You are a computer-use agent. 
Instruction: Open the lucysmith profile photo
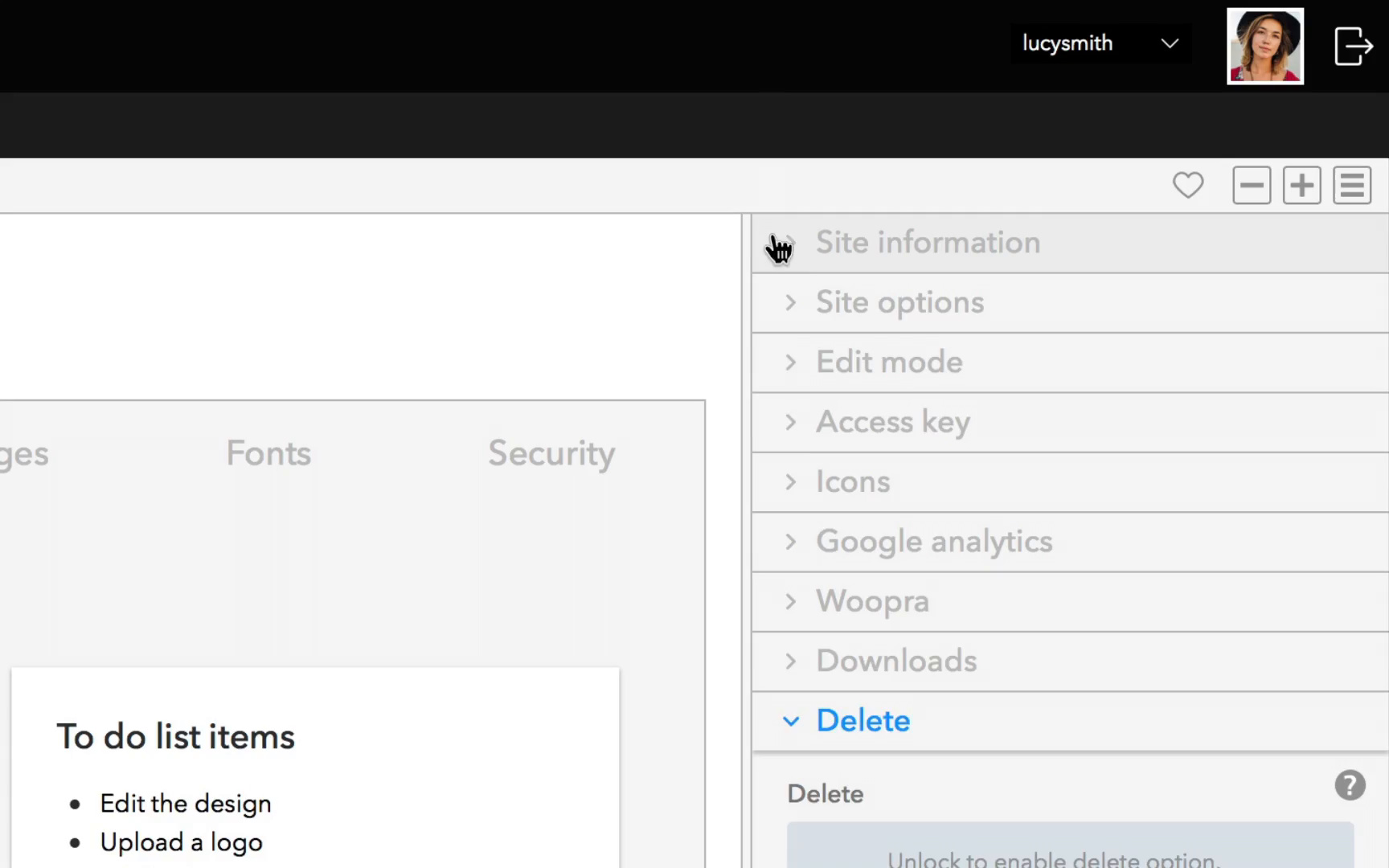pyautogui.click(x=1265, y=47)
